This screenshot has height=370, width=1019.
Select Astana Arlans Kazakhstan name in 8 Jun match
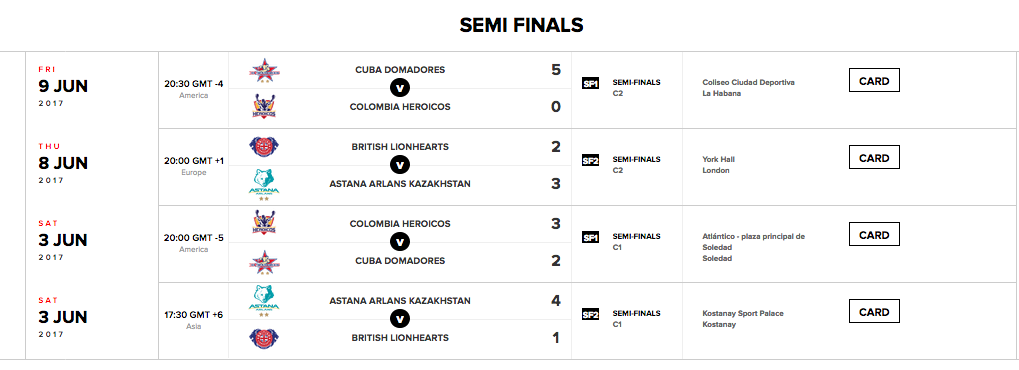(400, 184)
